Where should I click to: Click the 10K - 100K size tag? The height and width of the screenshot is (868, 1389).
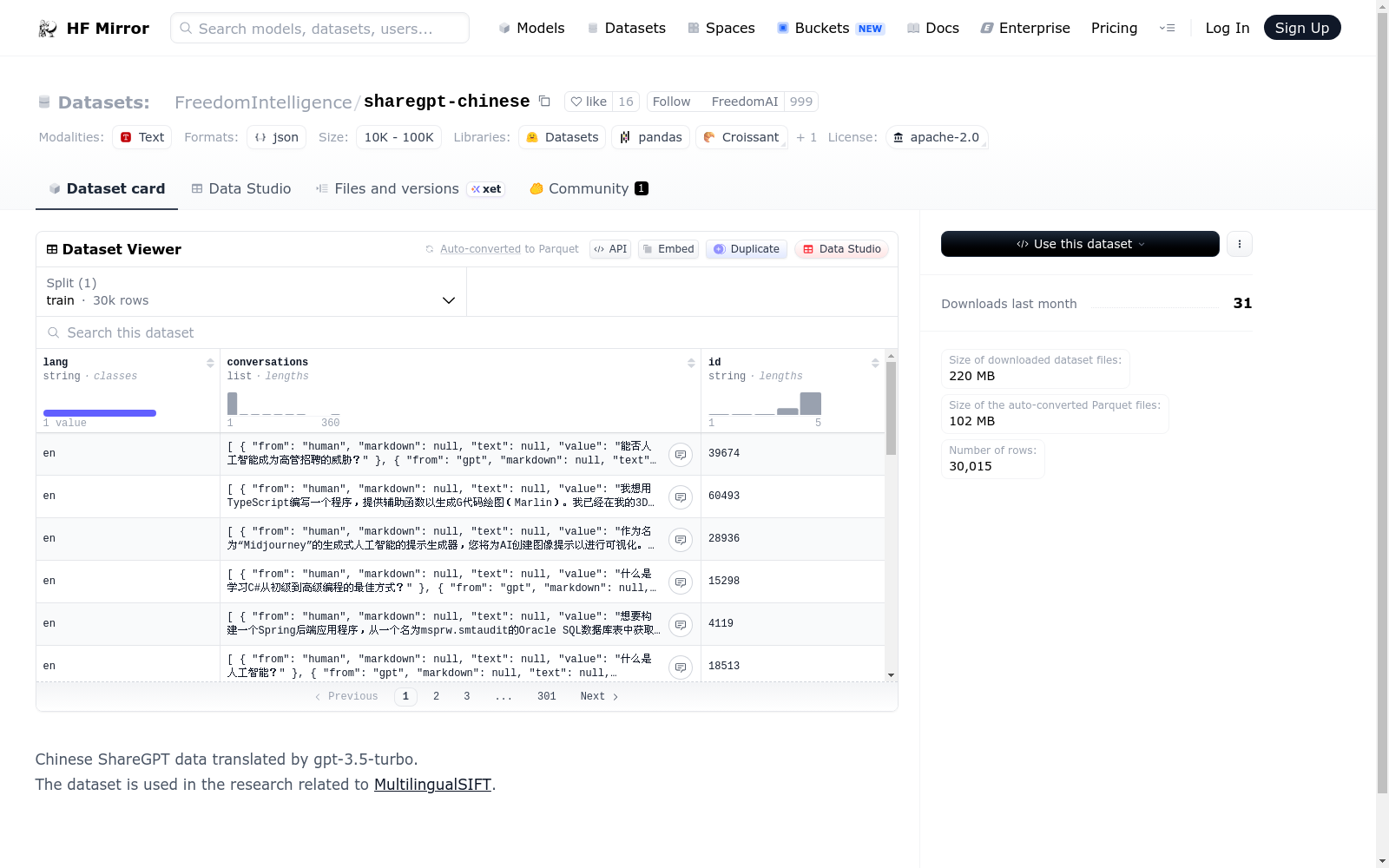click(398, 137)
